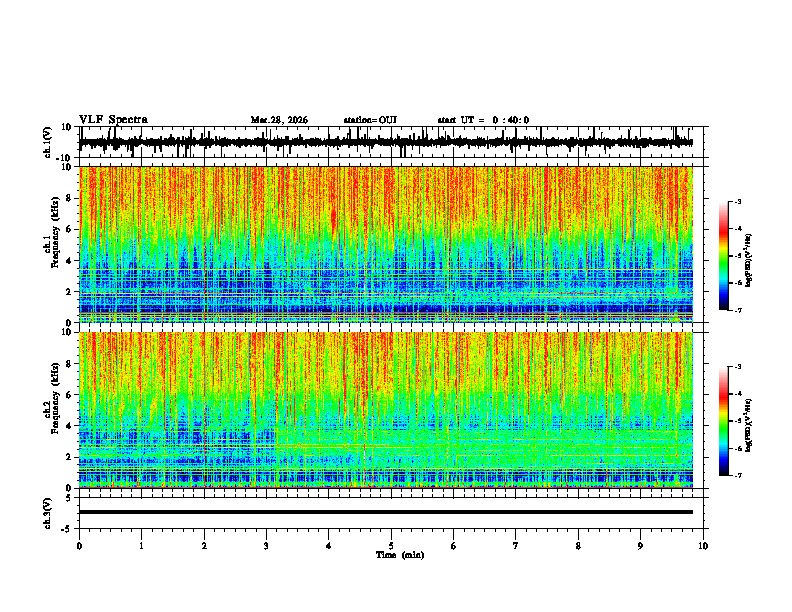Image resolution: width=792 pixels, height=612 pixels.
Task: Click the "-3" label on ch.1 color bar
Action: 737,202
